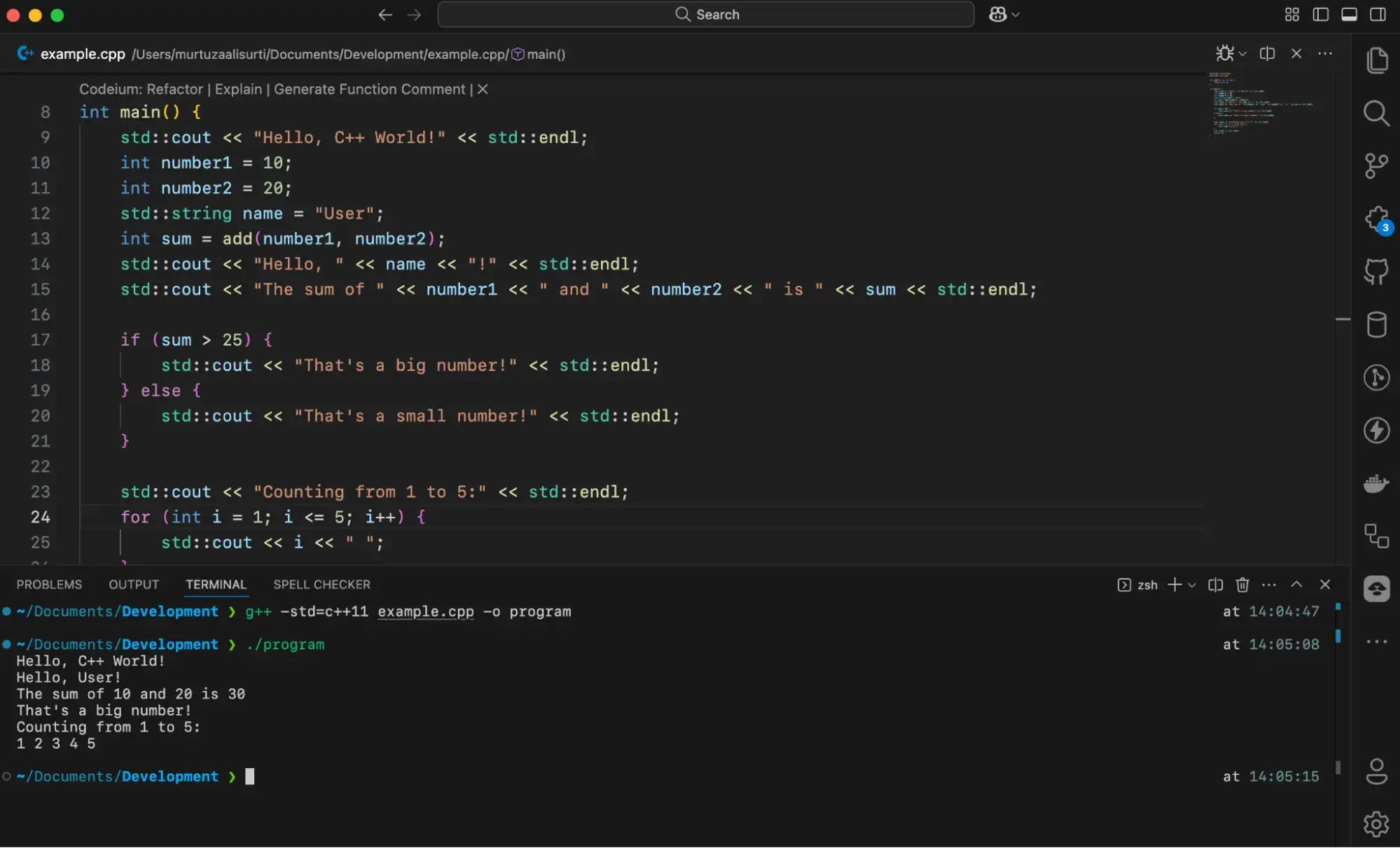Click Codeium Refactor link
Screen dimensions: 1400x848
coord(174,89)
